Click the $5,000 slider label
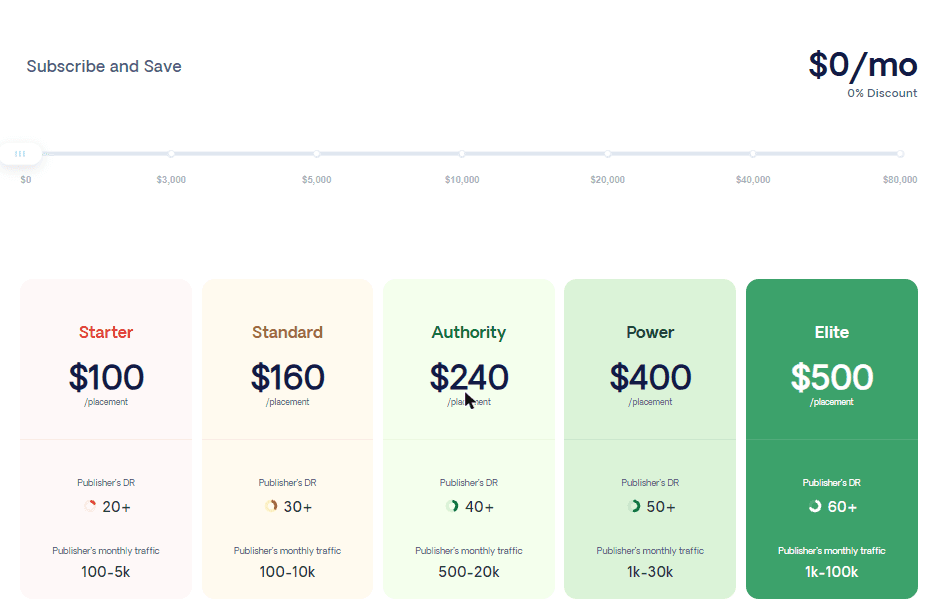The width and height of the screenshot is (931, 612). [316, 179]
